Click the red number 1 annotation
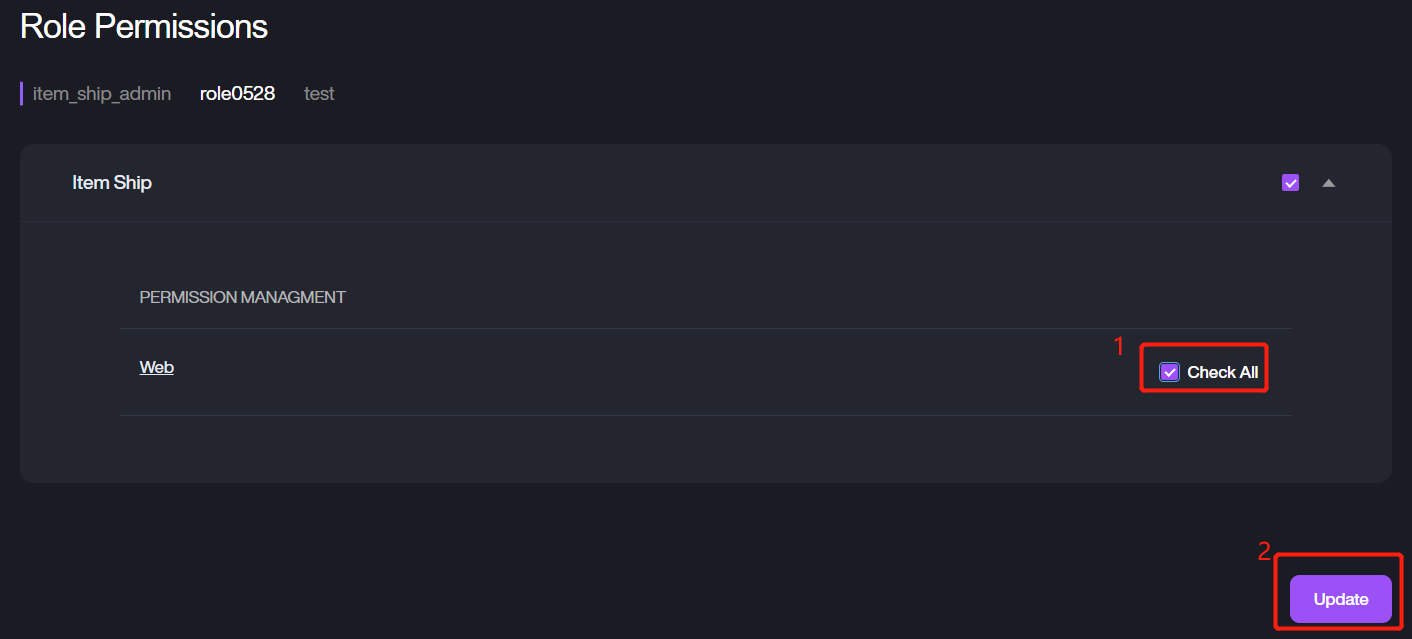Screen dimensions: 1412x639 (x=1119, y=346)
